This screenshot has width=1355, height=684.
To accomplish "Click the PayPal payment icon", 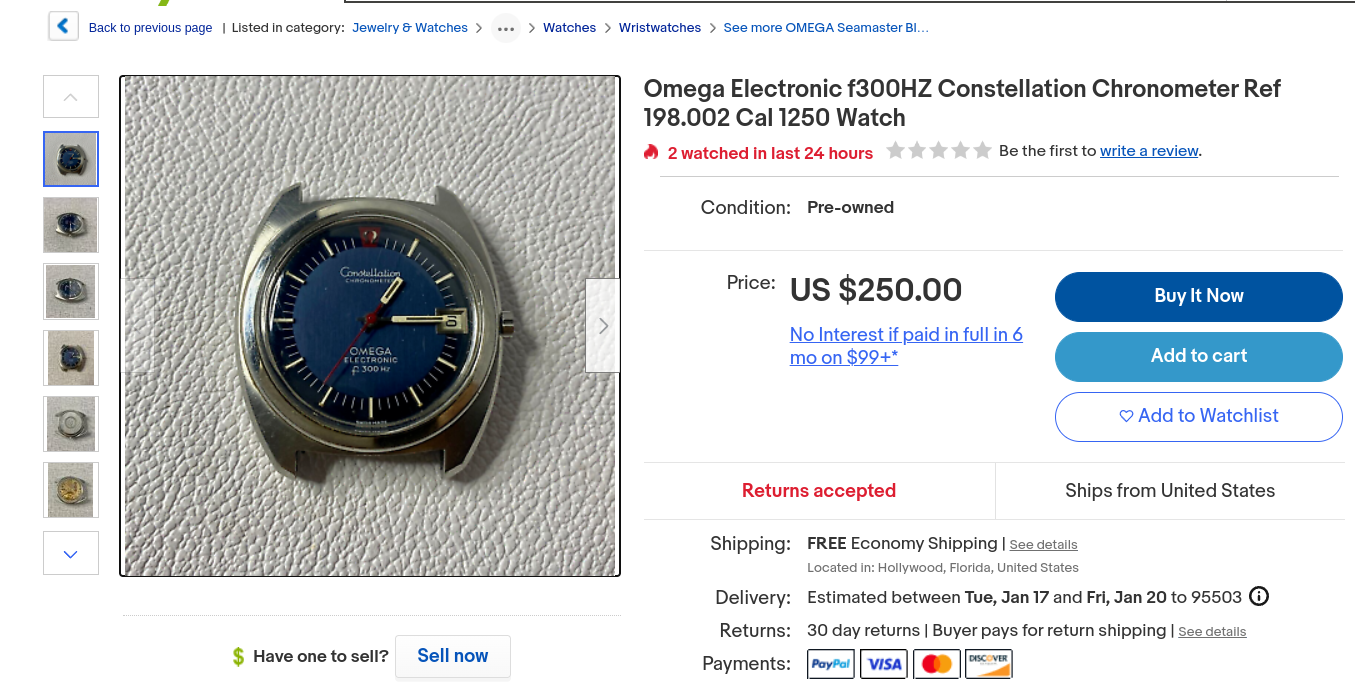I will (831, 664).
